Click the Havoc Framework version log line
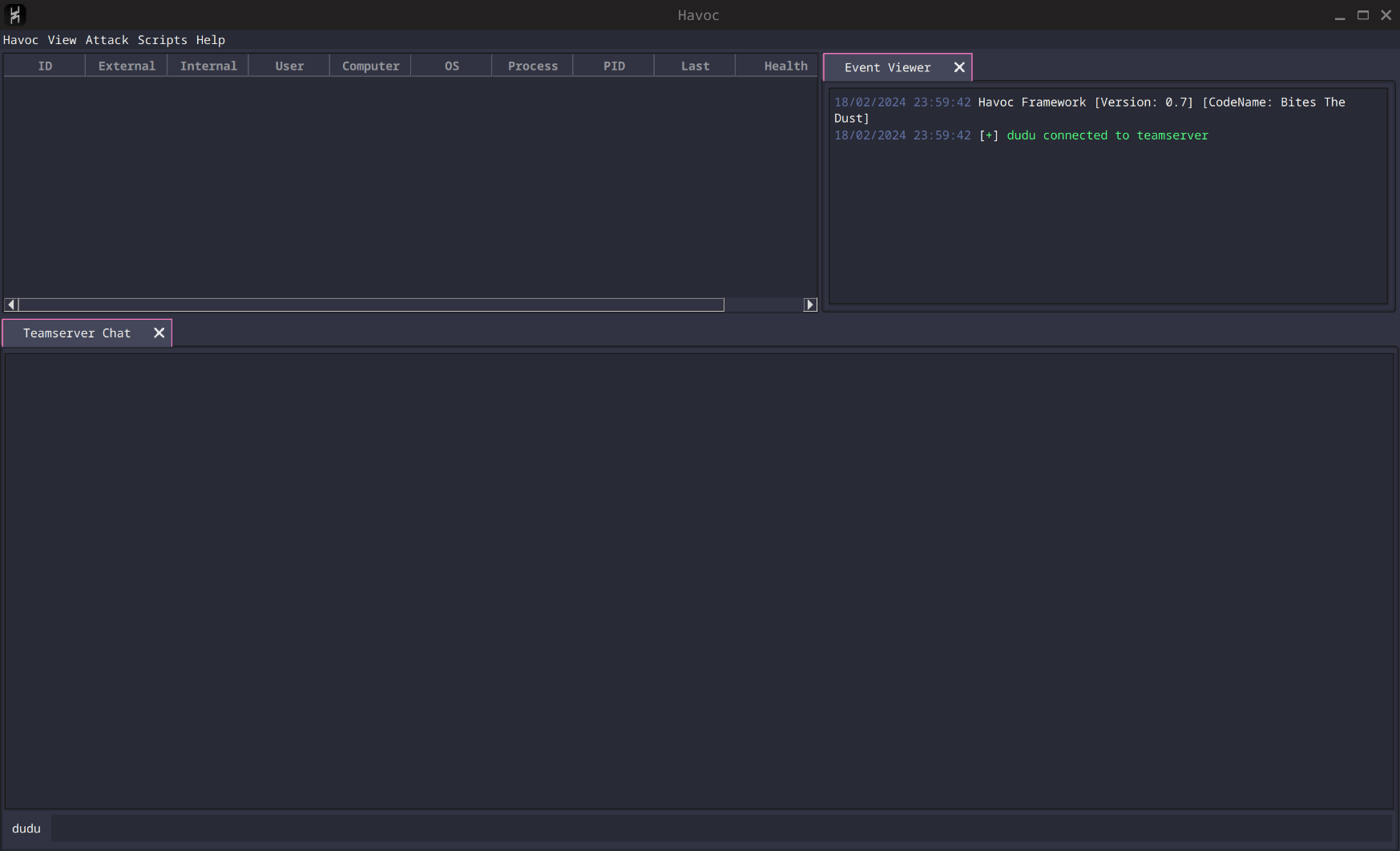 [1090, 110]
